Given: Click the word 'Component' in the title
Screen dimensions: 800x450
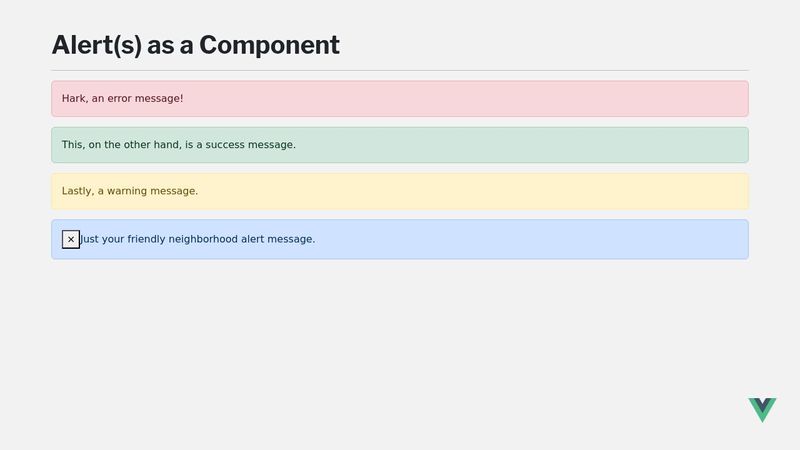Looking at the screenshot, I should click(x=269, y=45).
